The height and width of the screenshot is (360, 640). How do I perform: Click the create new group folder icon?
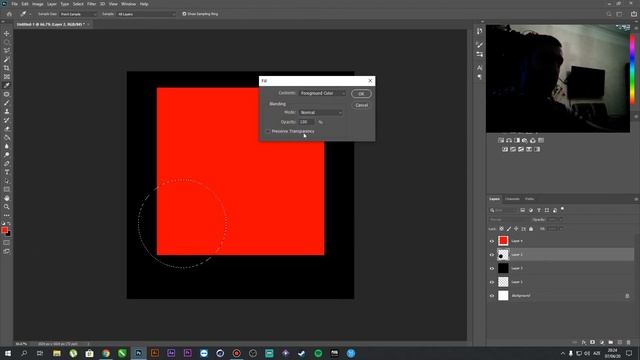(611, 342)
